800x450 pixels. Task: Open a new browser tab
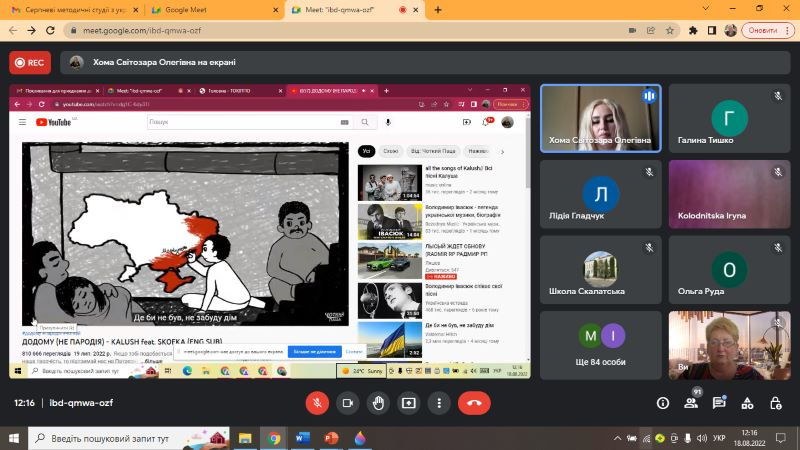pyautogui.click(x=438, y=10)
